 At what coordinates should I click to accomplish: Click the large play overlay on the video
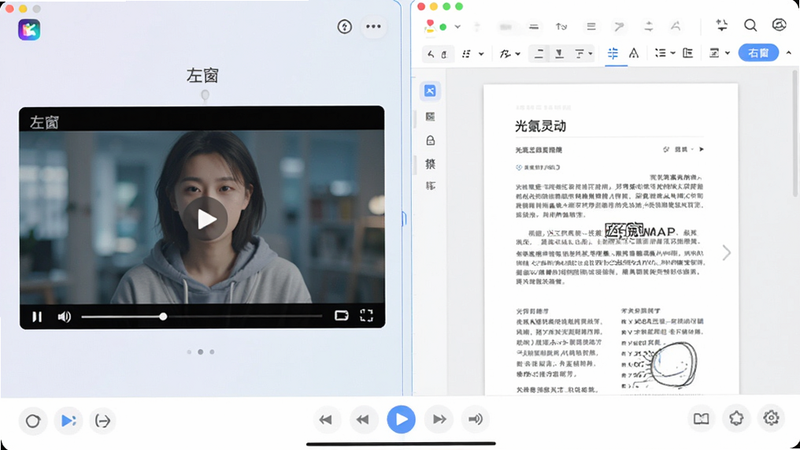[206, 219]
